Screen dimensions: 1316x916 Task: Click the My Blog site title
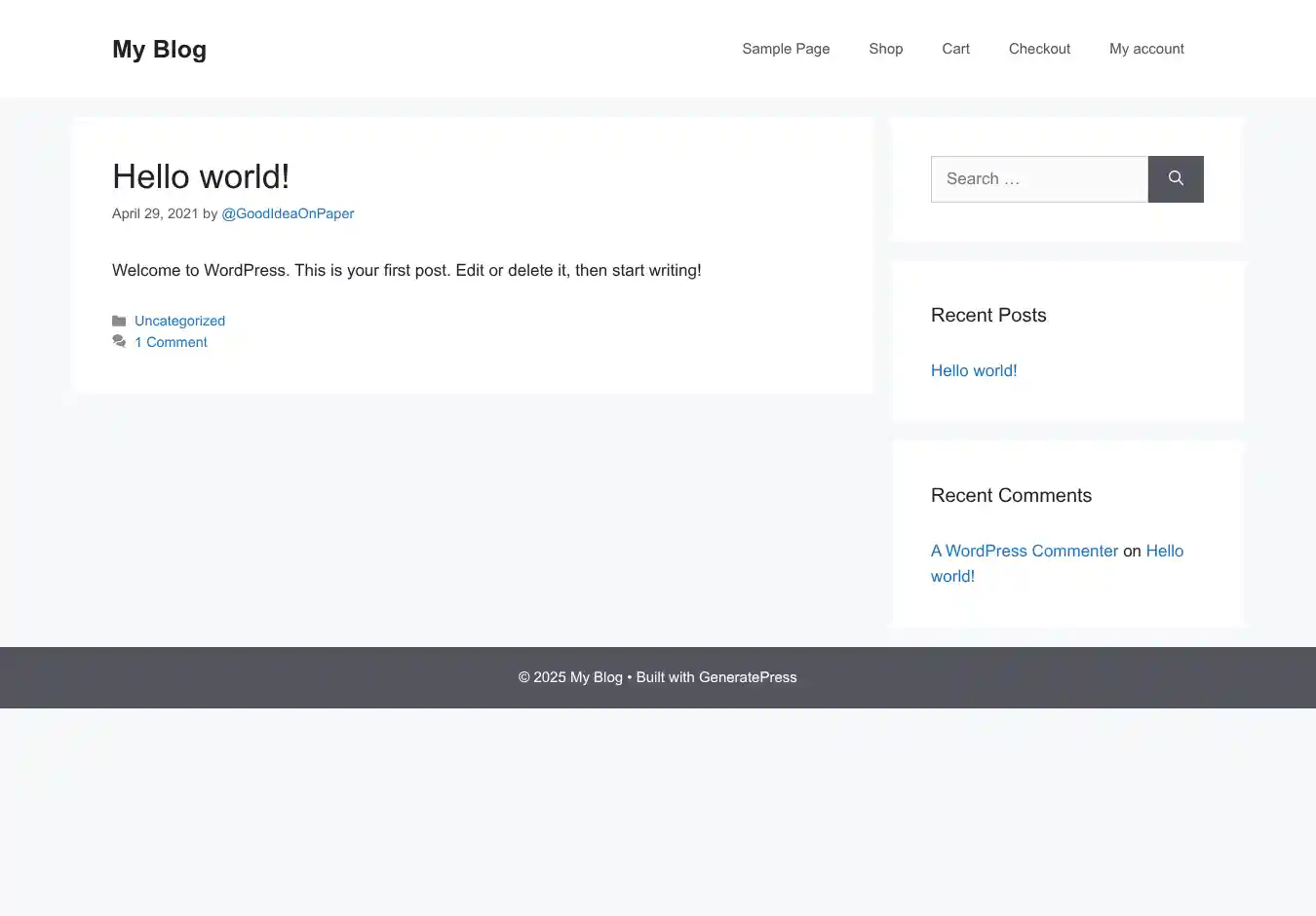click(159, 50)
